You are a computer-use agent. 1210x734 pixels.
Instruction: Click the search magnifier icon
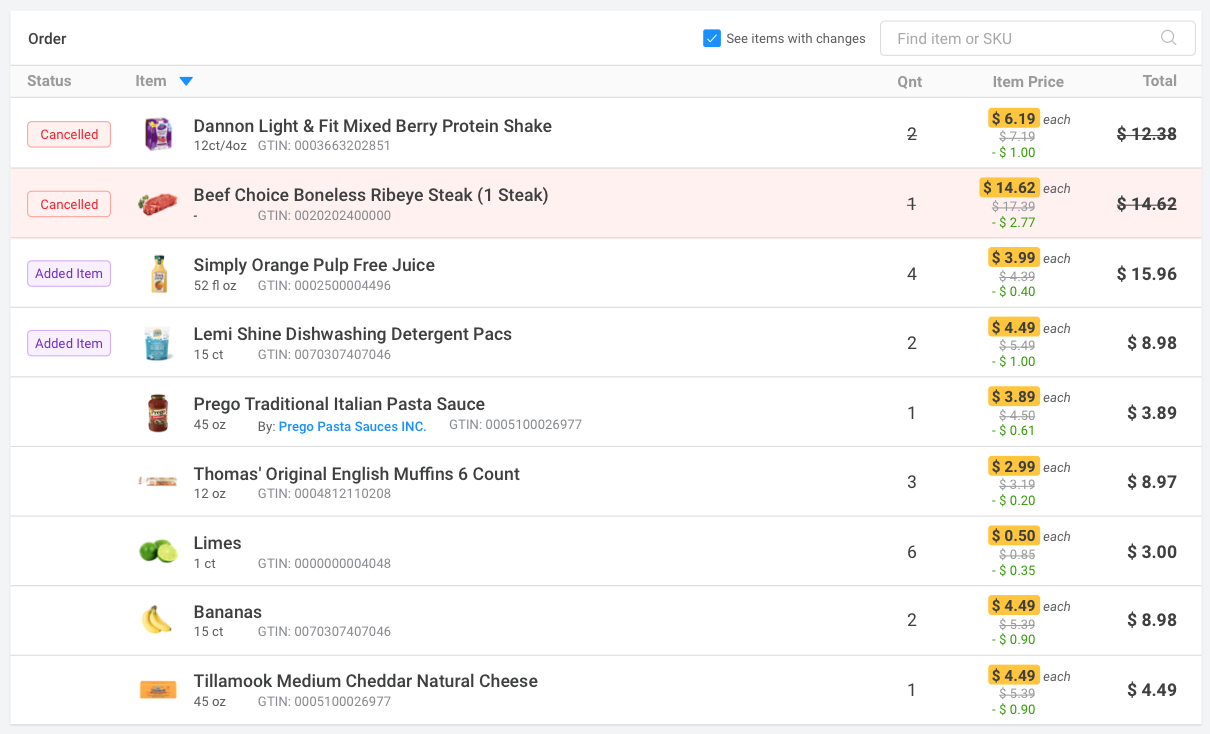(x=1168, y=38)
